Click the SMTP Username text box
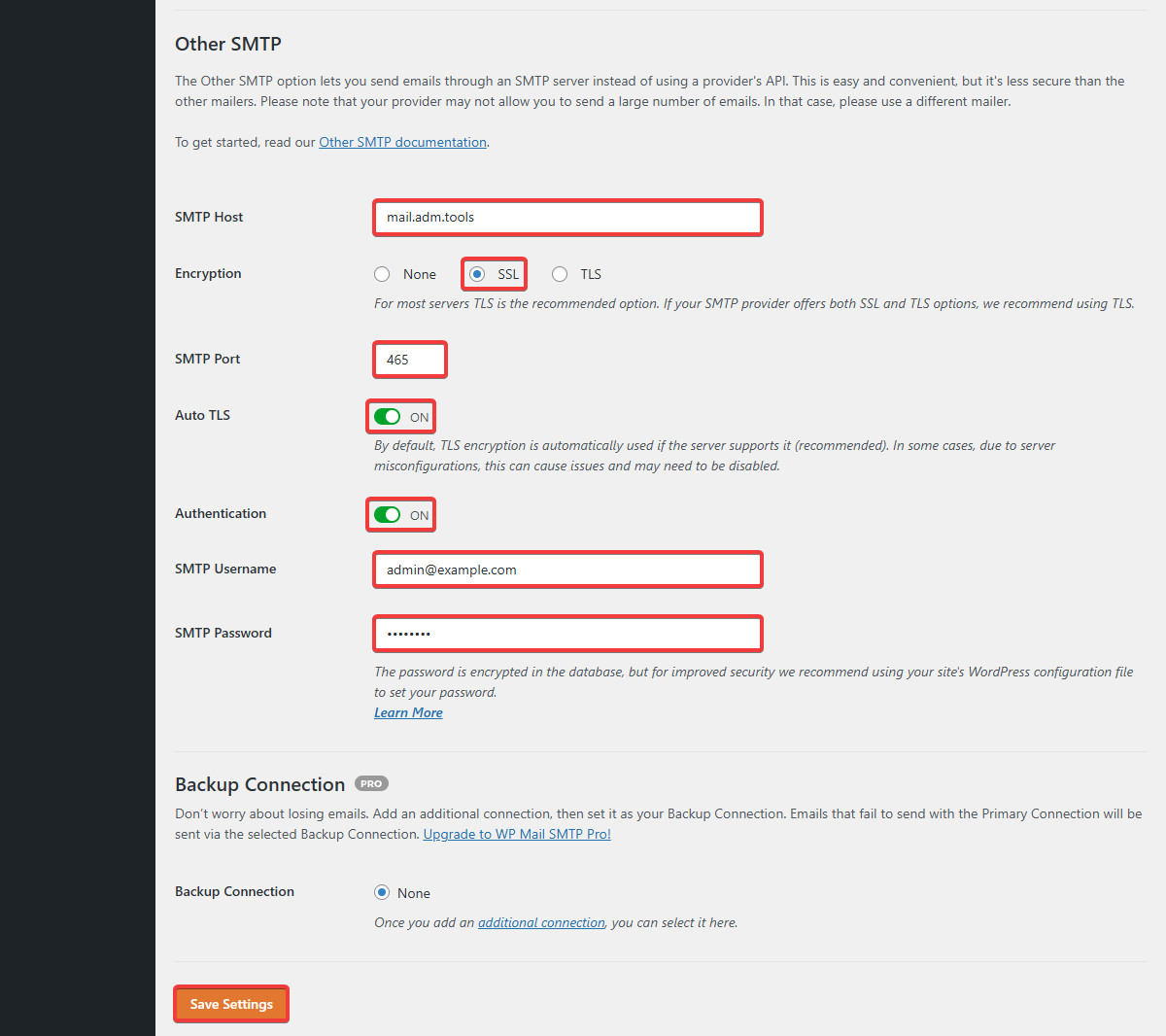 click(x=567, y=570)
